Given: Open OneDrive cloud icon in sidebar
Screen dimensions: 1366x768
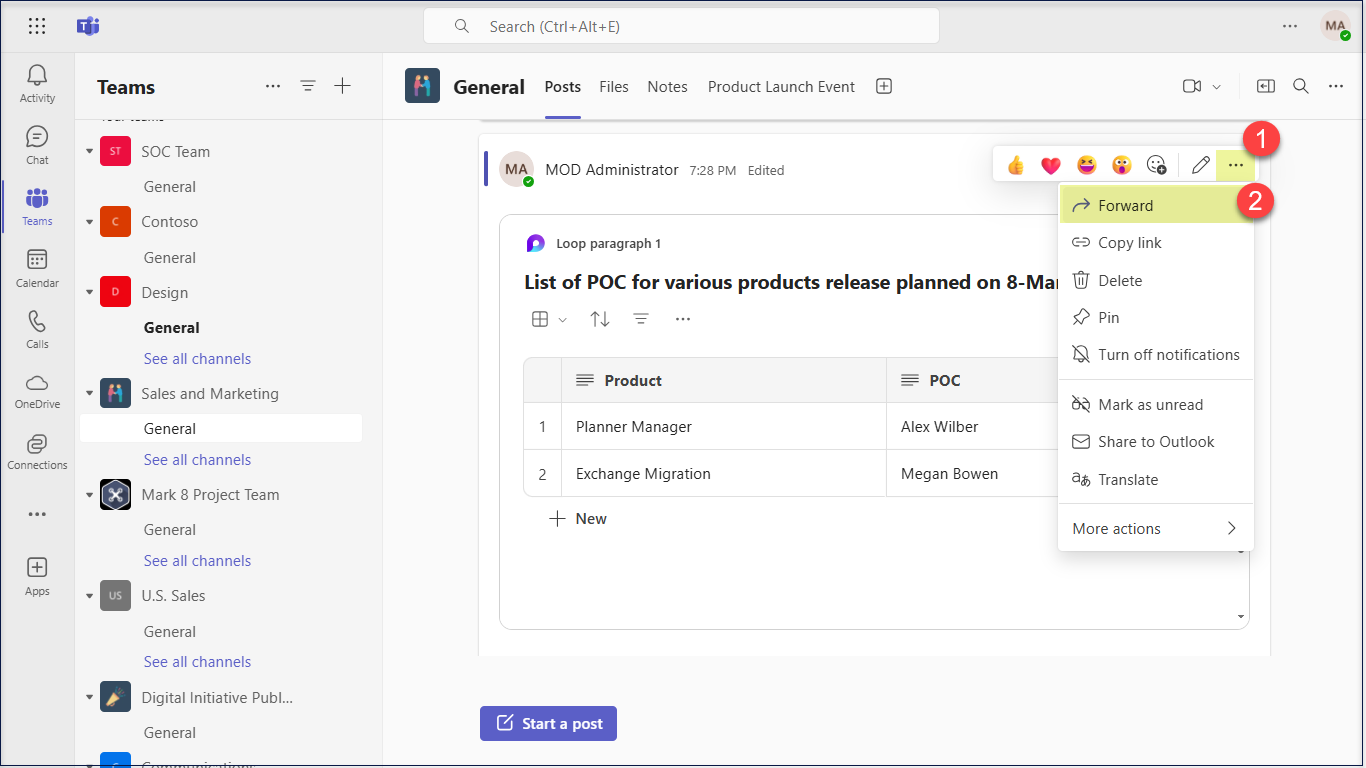Looking at the screenshot, I should (x=37, y=389).
